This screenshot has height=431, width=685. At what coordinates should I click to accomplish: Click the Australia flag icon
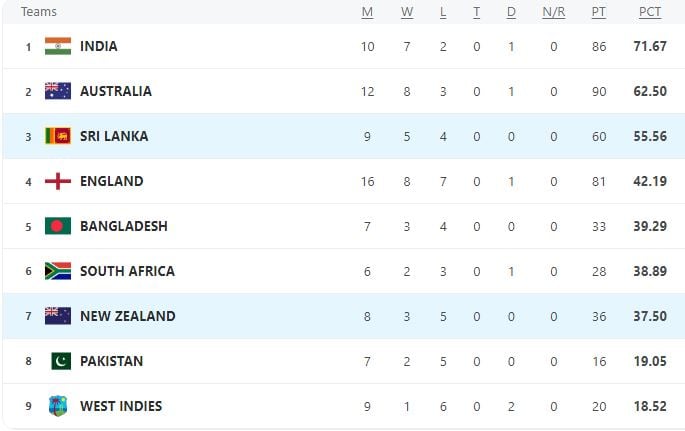[x=58, y=91]
